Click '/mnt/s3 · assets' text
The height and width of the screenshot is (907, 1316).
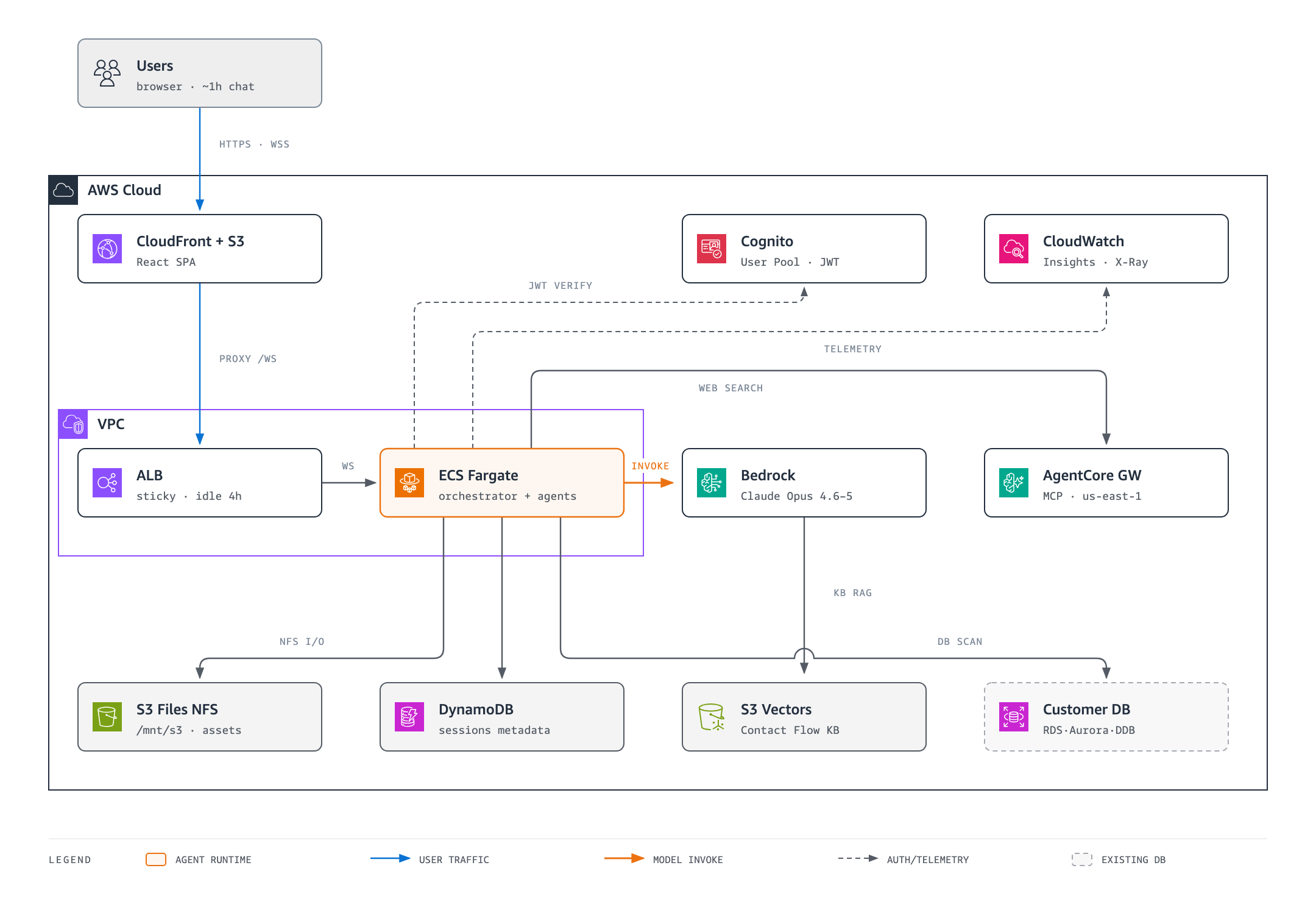(x=189, y=730)
